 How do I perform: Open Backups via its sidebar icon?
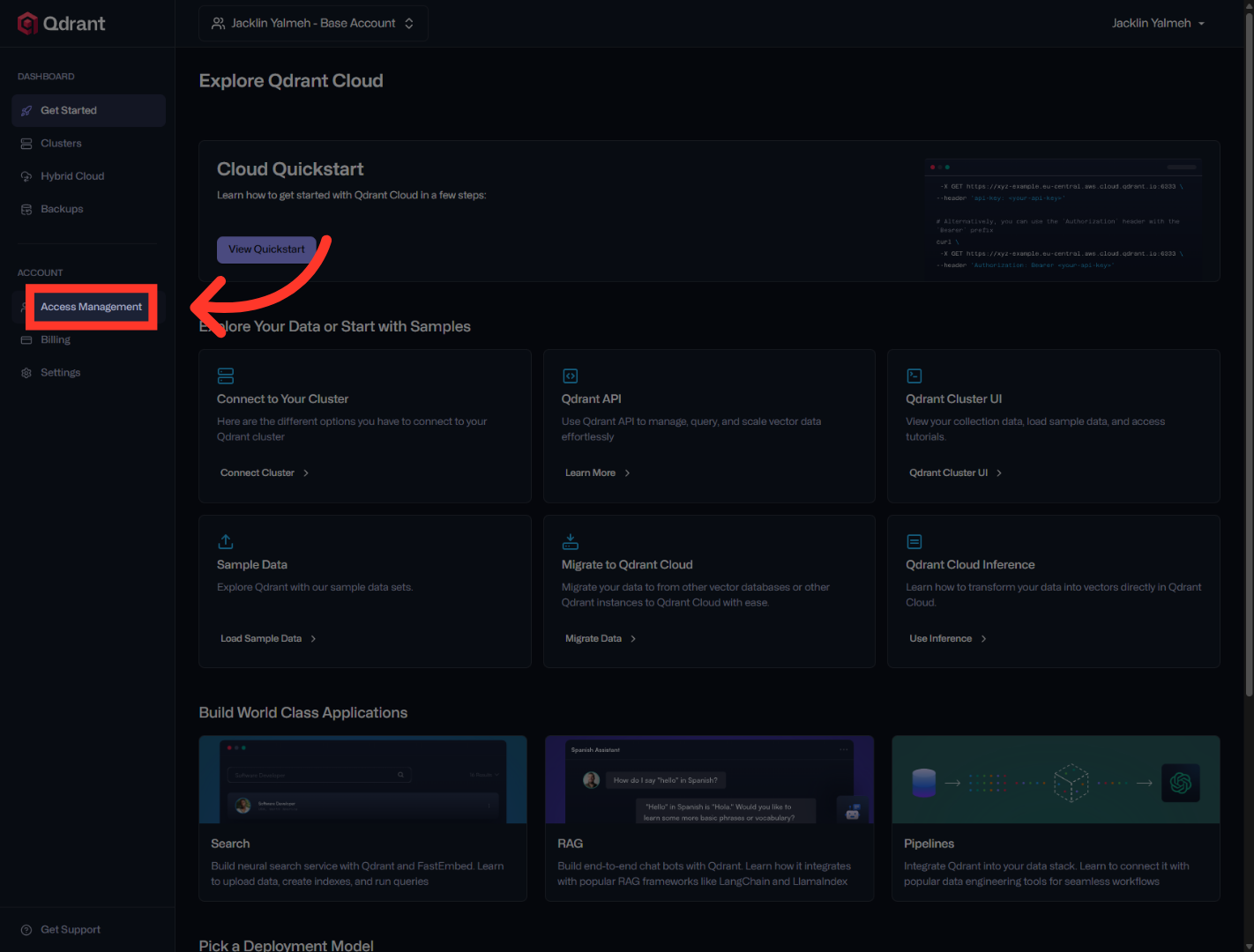point(26,209)
